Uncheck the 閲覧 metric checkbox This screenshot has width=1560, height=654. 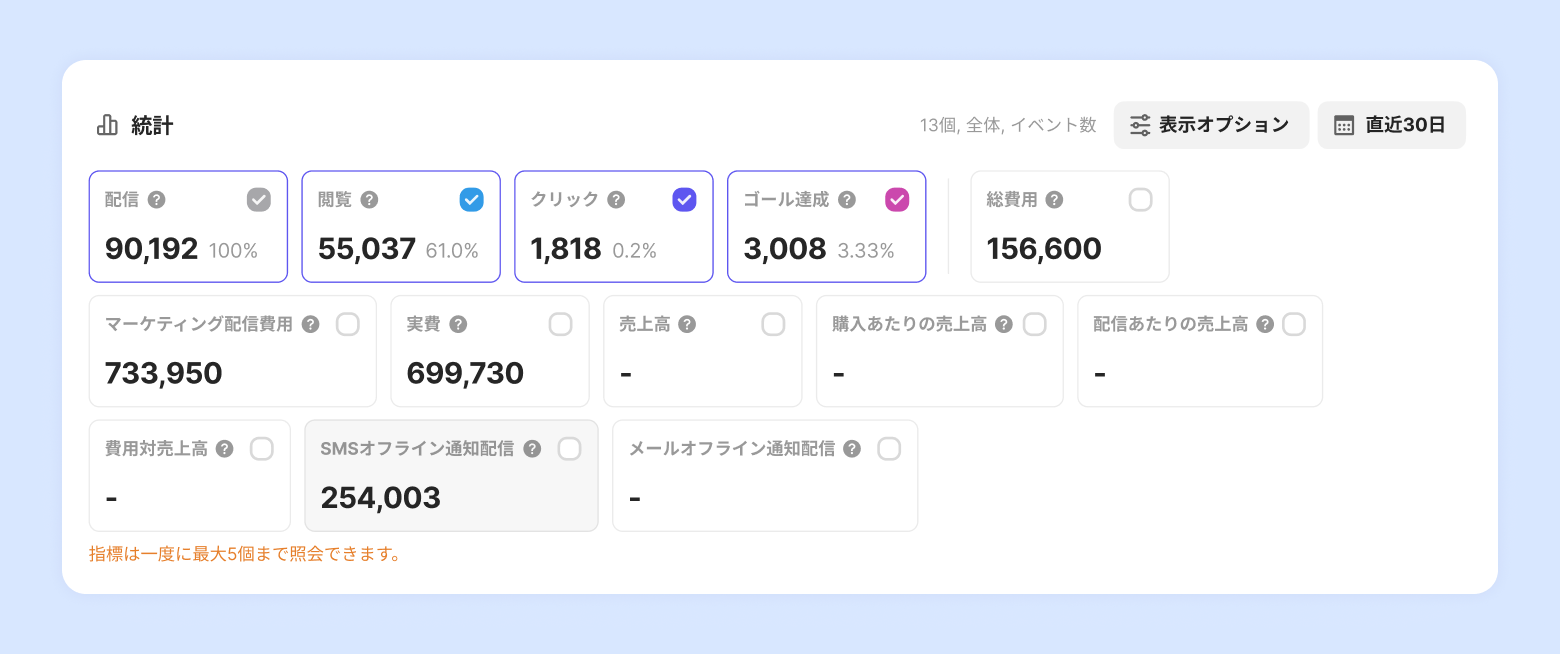point(472,200)
